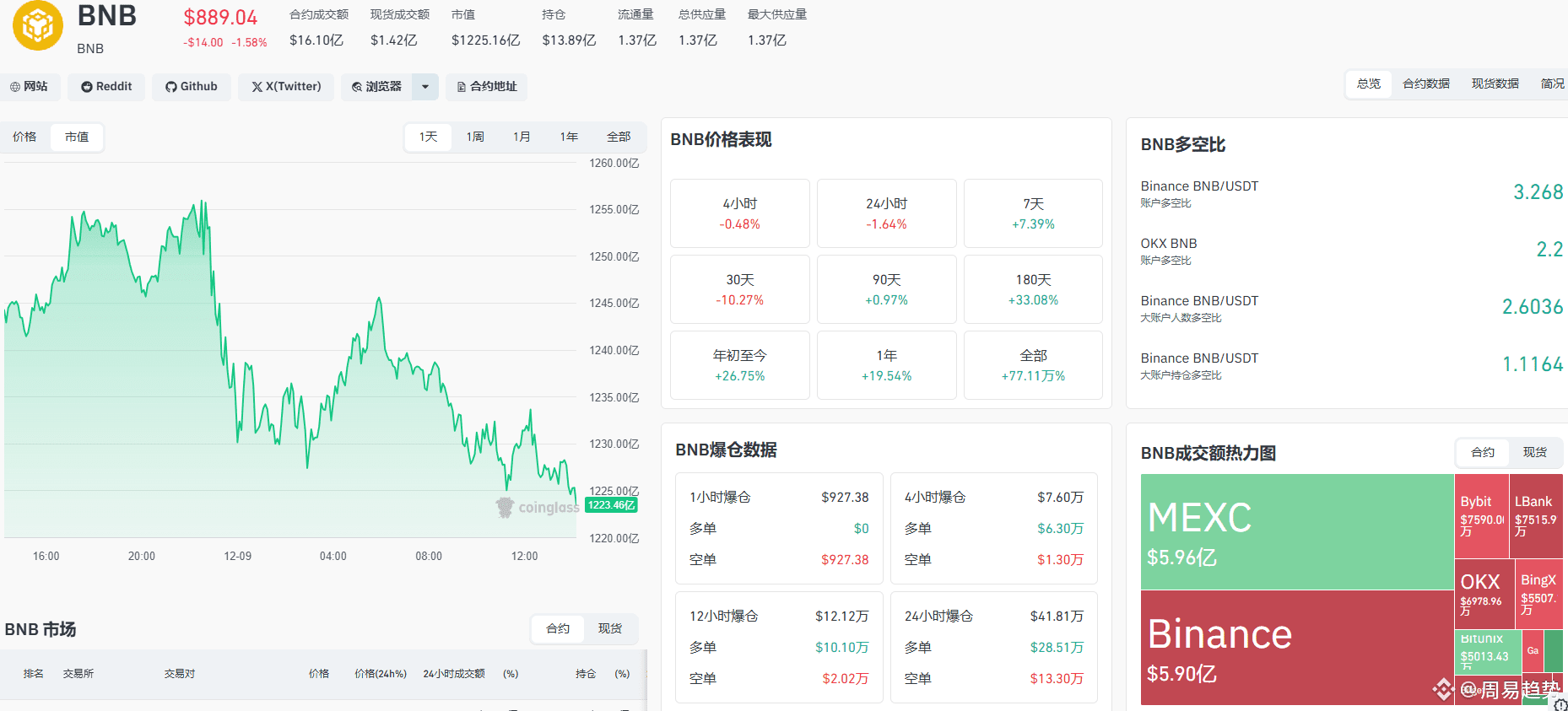Viewport: 1568px width, 711px height.
Task: Click the $889.04 price value
Action: (x=220, y=18)
